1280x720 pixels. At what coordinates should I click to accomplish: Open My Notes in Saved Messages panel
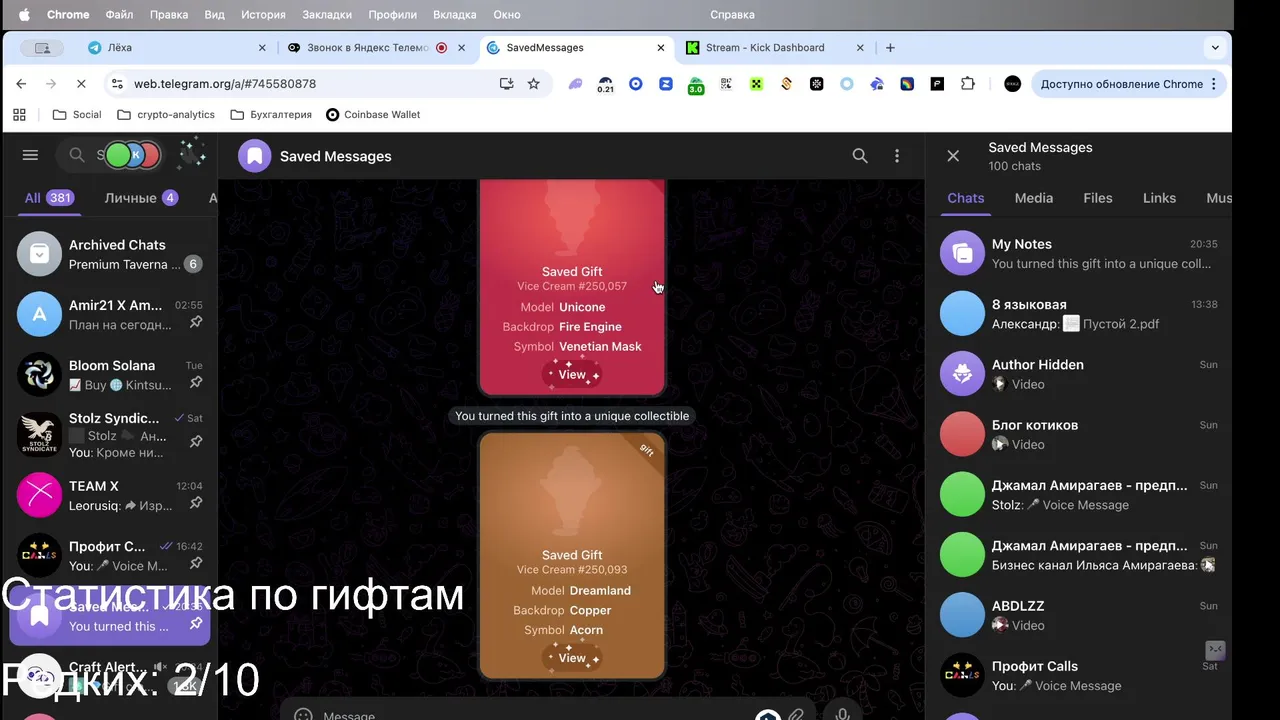(x=1079, y=254)
